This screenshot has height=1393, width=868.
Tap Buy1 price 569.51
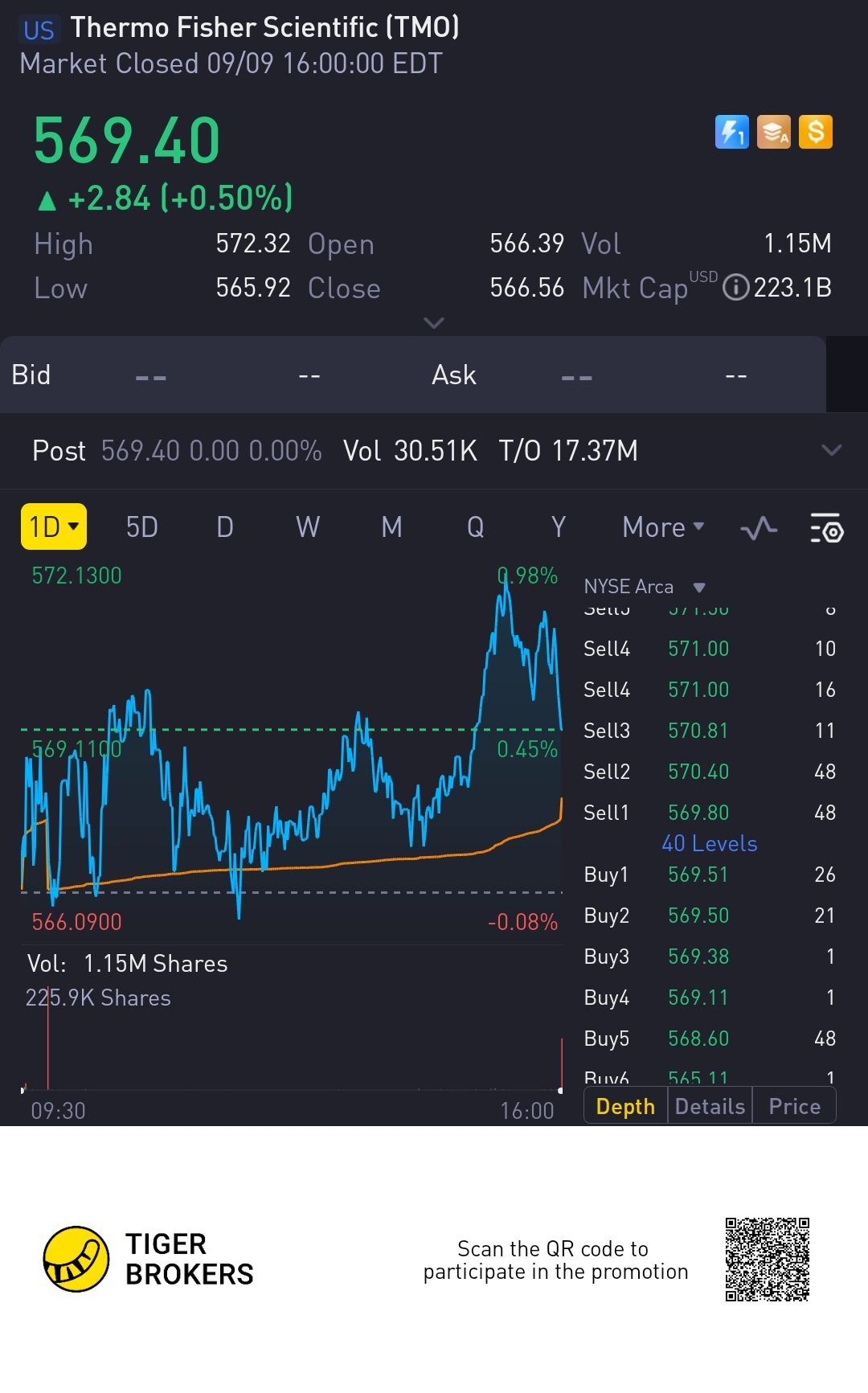click(x=698, y=875)
